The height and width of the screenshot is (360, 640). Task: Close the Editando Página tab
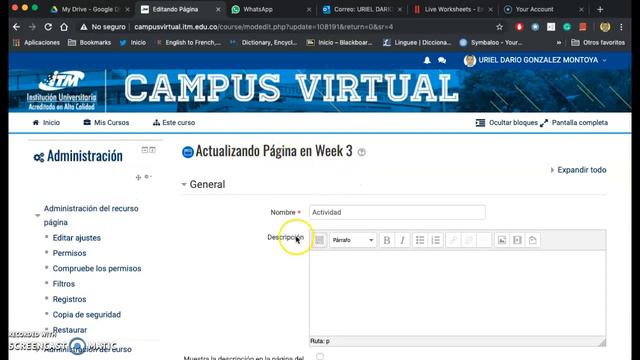[x=218, y=9]
